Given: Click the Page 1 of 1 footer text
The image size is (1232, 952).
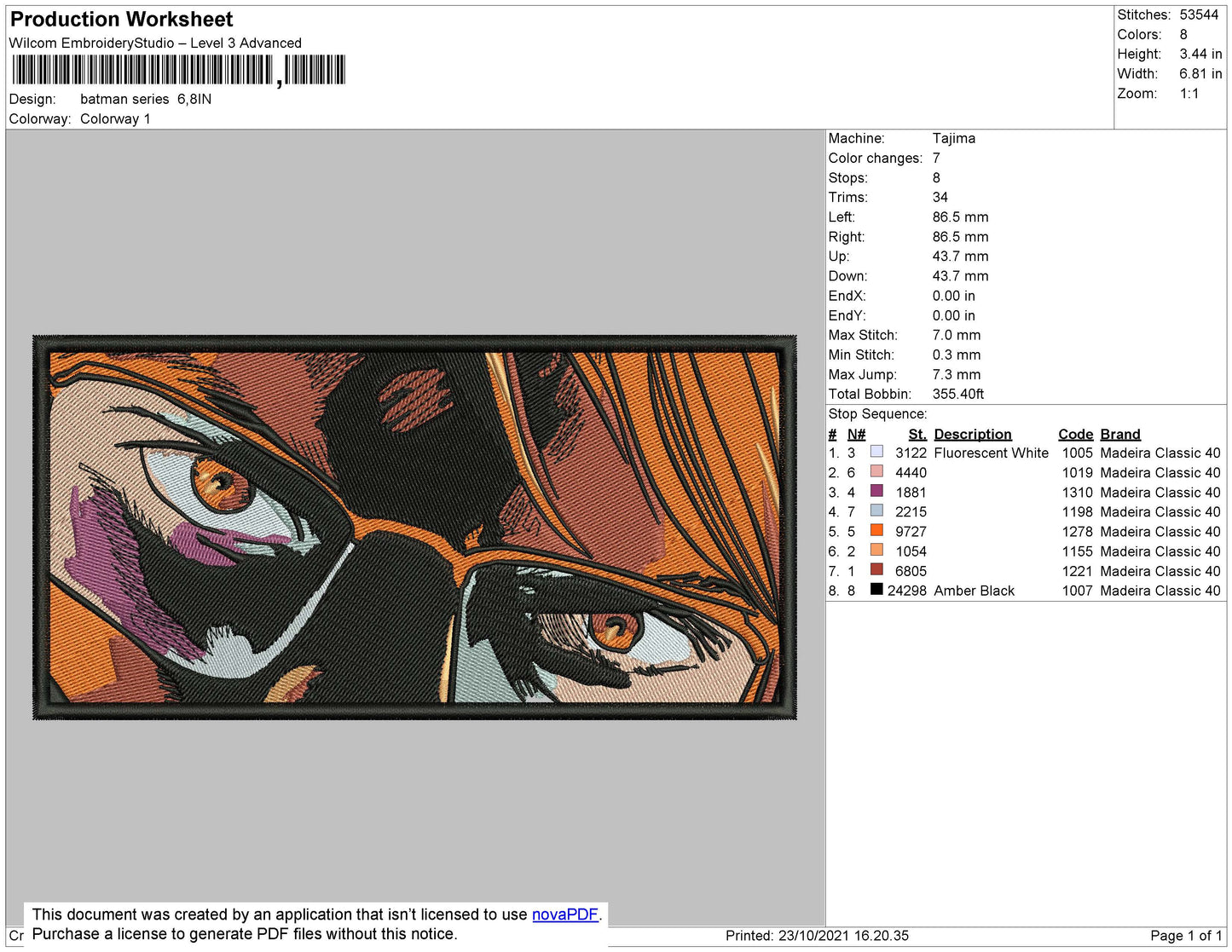Looking at the screenshot, I should (x=1186, y=936).
